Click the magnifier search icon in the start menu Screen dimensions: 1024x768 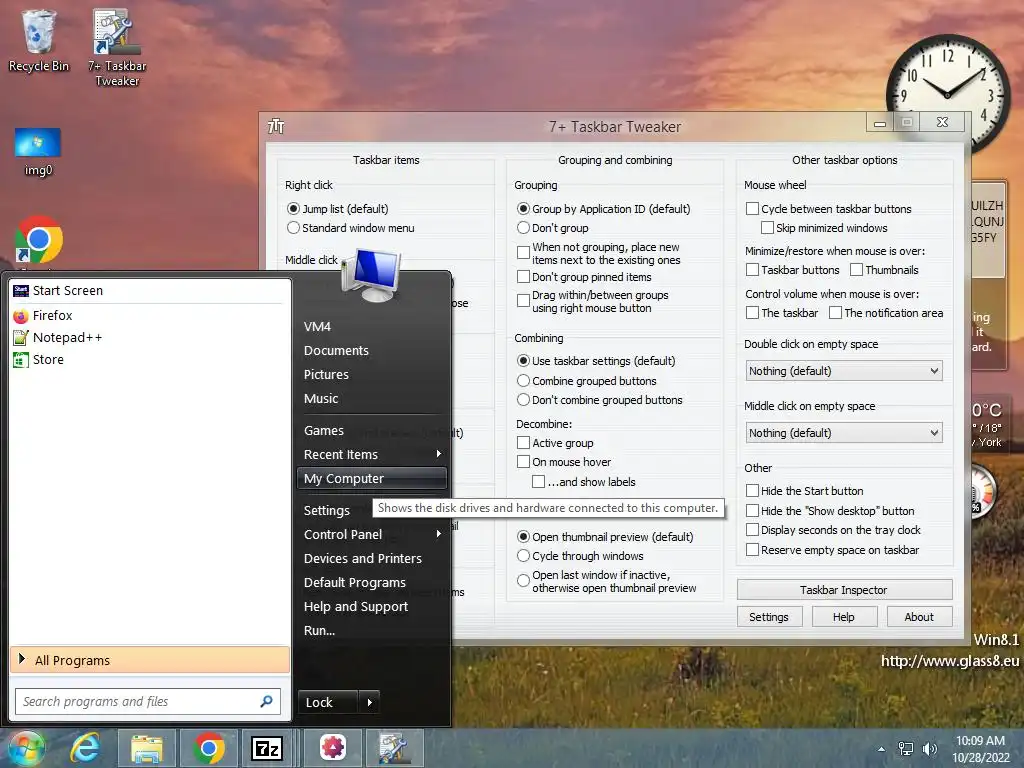[x=266, y=701]
